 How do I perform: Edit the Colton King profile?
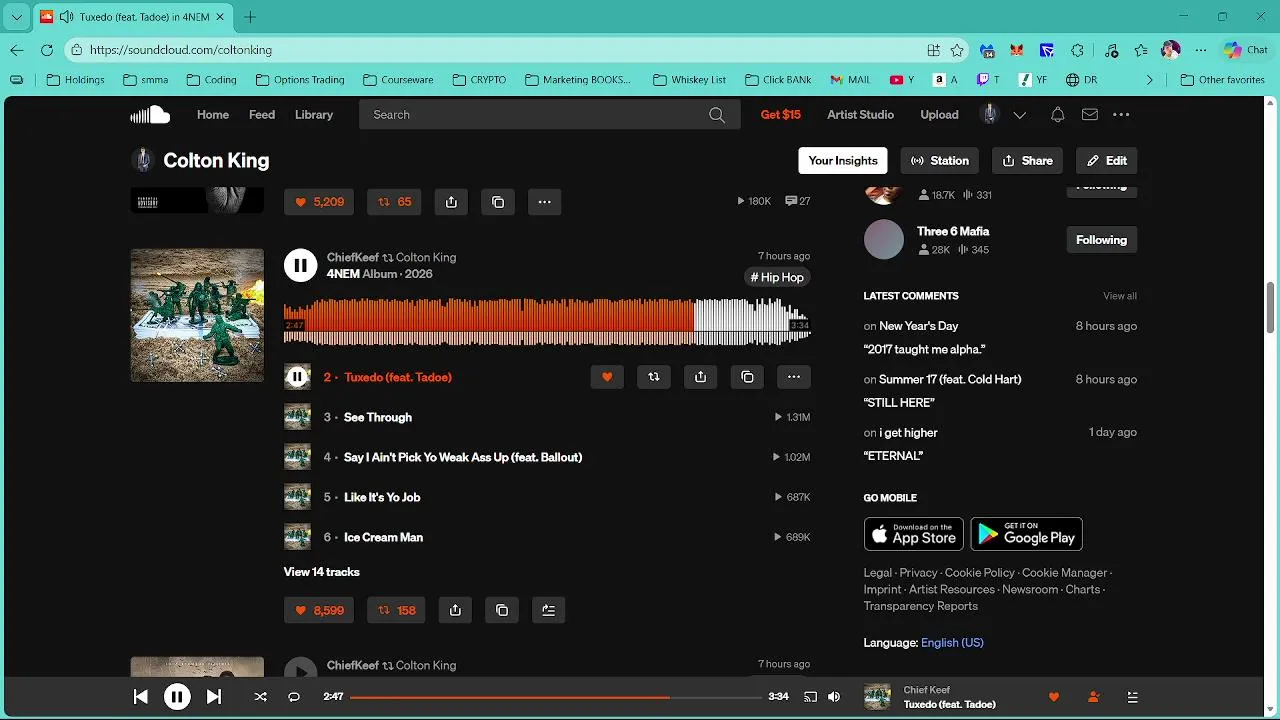[x=1107, y=160]
